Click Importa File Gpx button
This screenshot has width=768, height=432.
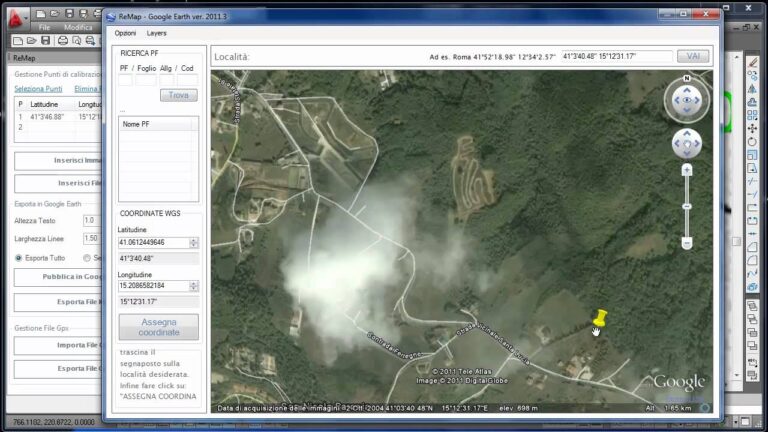pos(58,345)
